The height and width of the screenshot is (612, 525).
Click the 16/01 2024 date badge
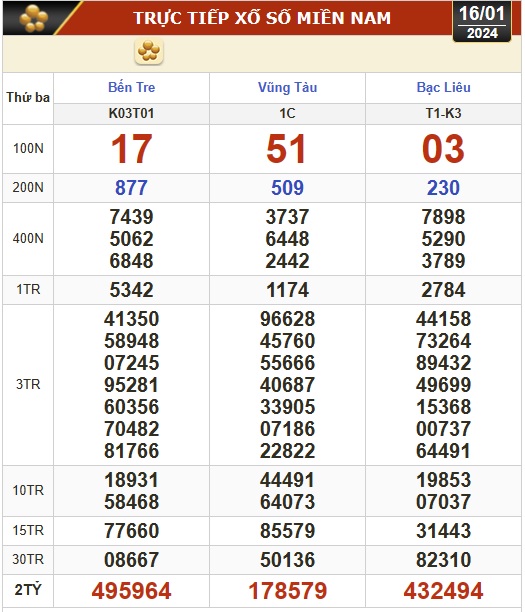pyautogui.click(x=482, y=22)
